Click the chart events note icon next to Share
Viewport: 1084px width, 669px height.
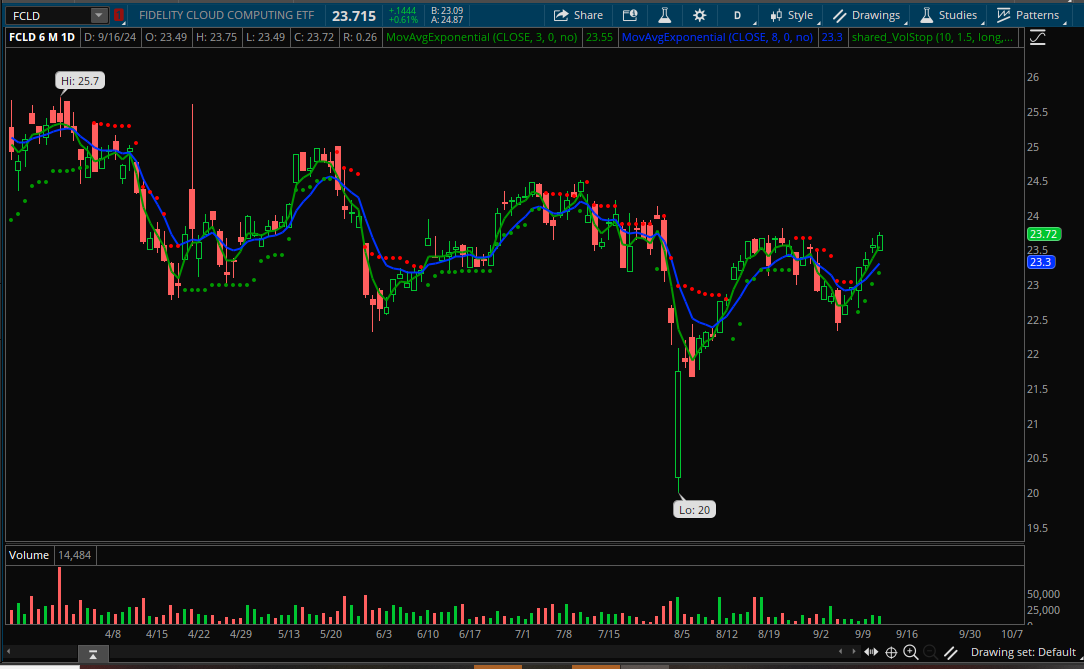pyautogui.click(x=629, y=15)
